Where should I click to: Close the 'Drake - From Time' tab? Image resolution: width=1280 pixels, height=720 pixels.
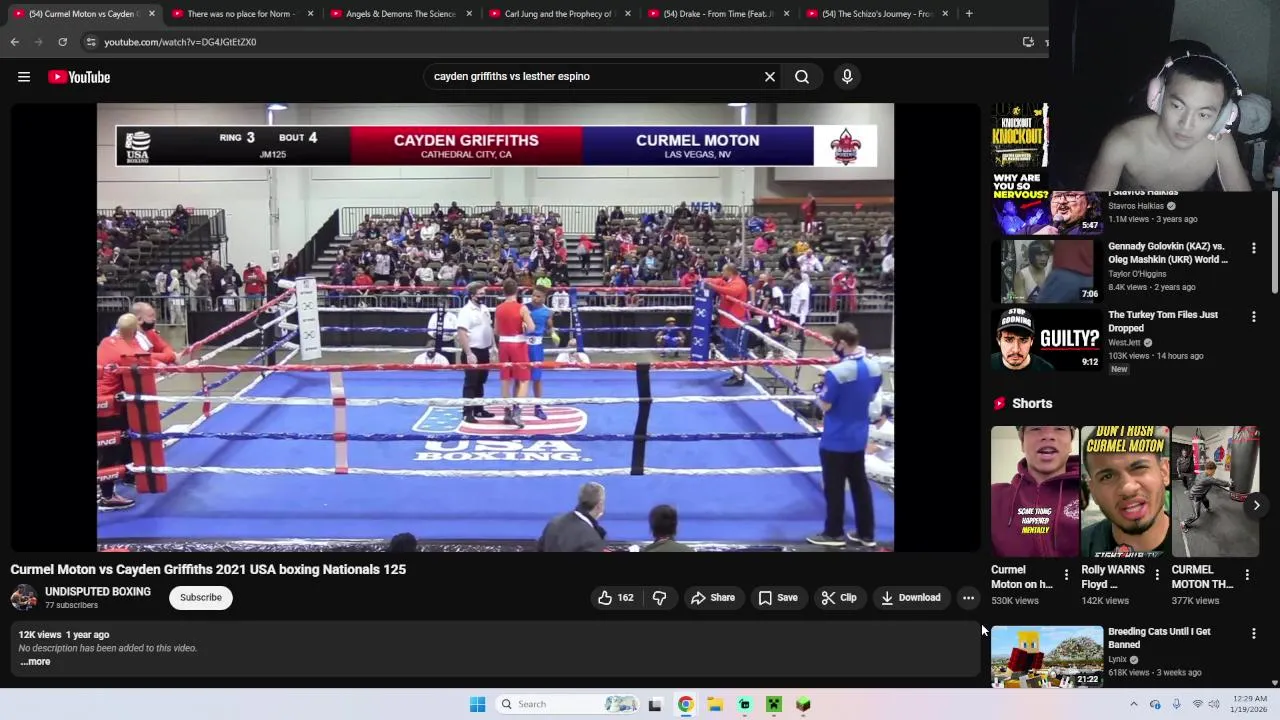[786, 14]
